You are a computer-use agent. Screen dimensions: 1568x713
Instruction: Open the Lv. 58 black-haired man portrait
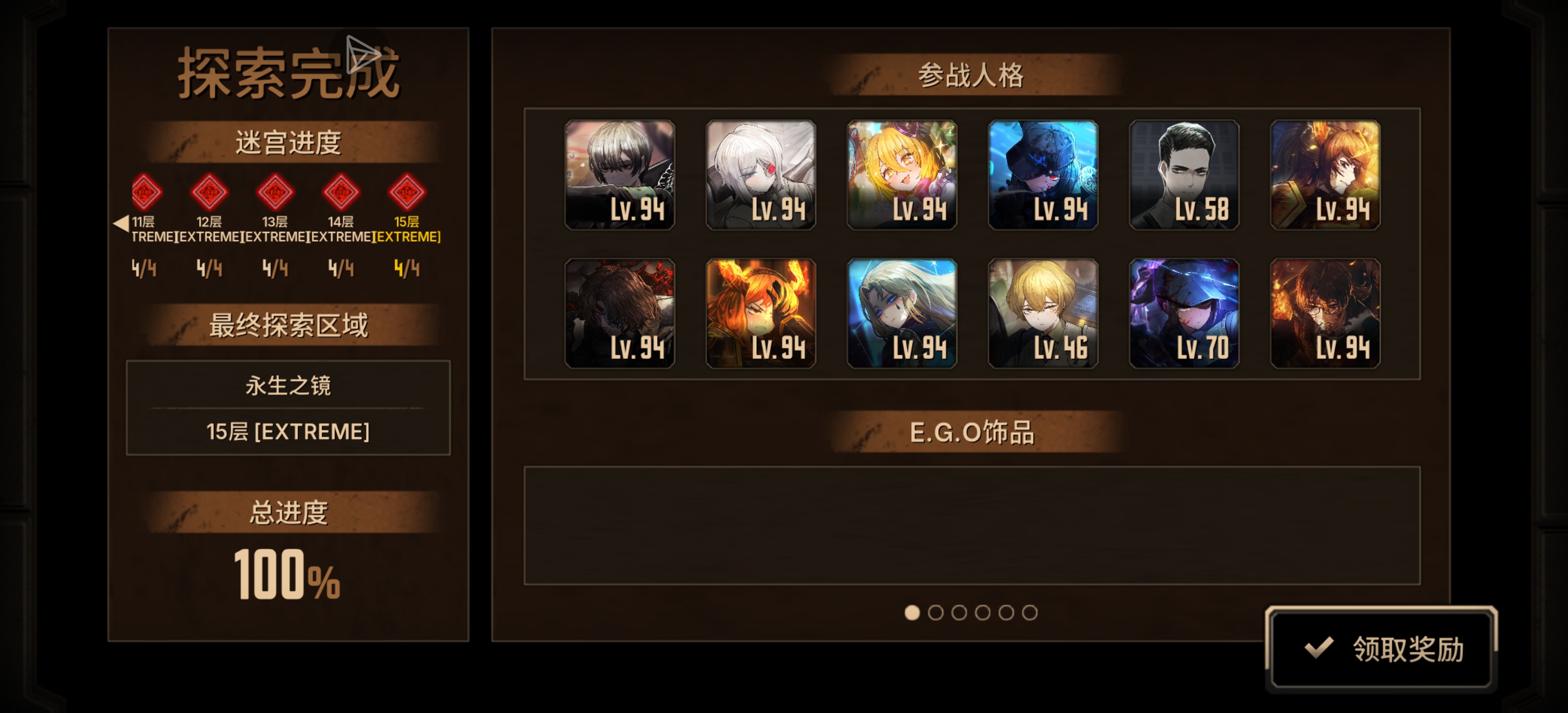1184,175
